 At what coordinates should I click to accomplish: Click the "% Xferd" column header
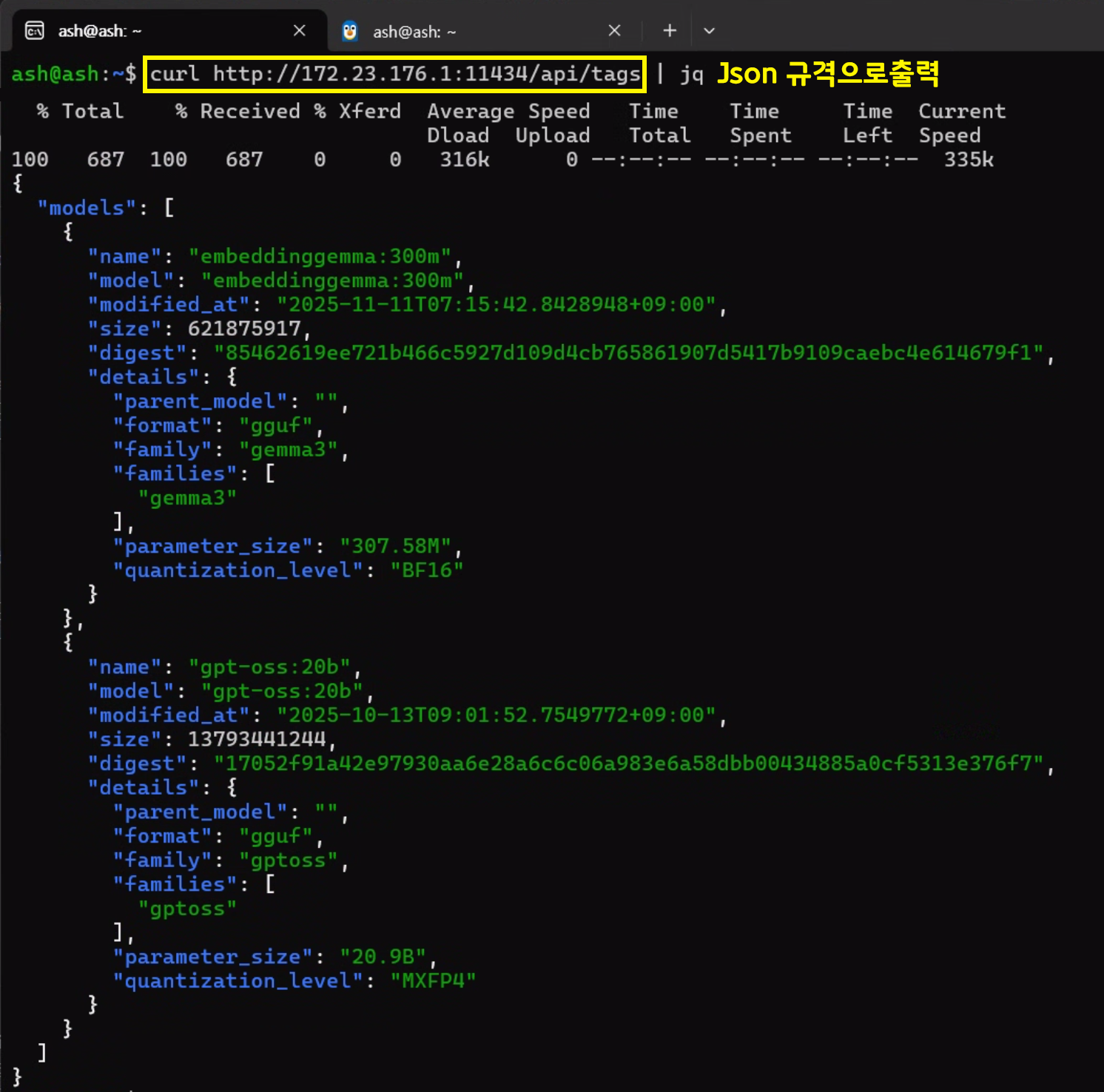[x=357, y=111]
